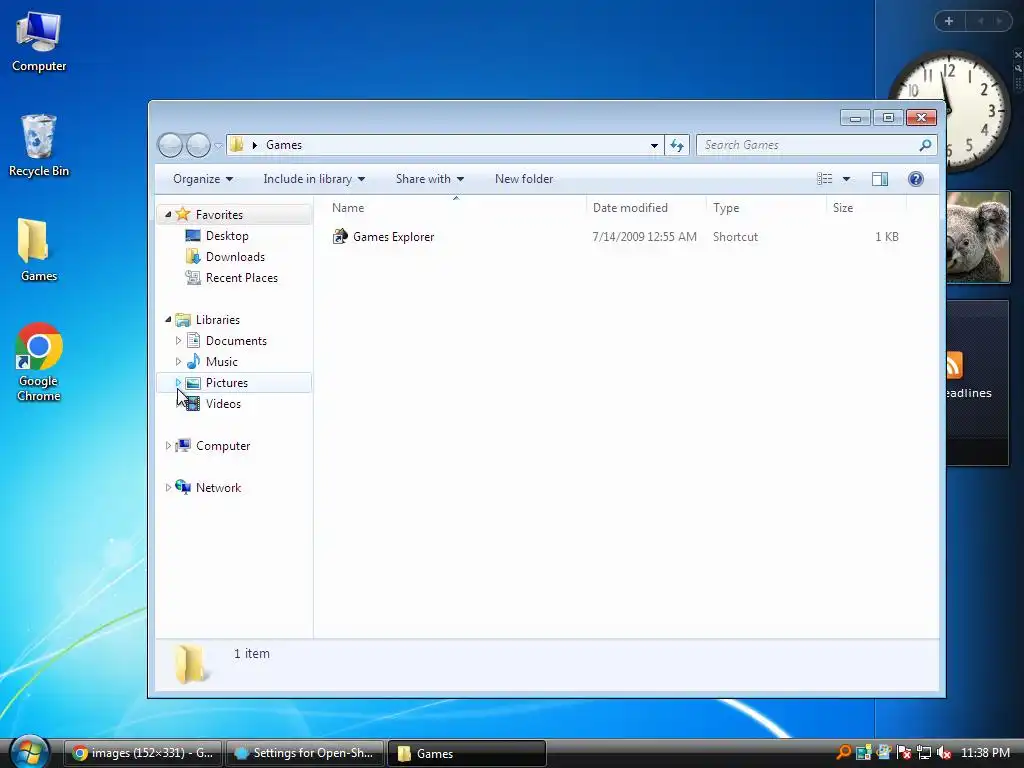The image size is (1024, 768).
Task: Switch to Settings for Open-Shell taskbar button
Action: [305, 753]
